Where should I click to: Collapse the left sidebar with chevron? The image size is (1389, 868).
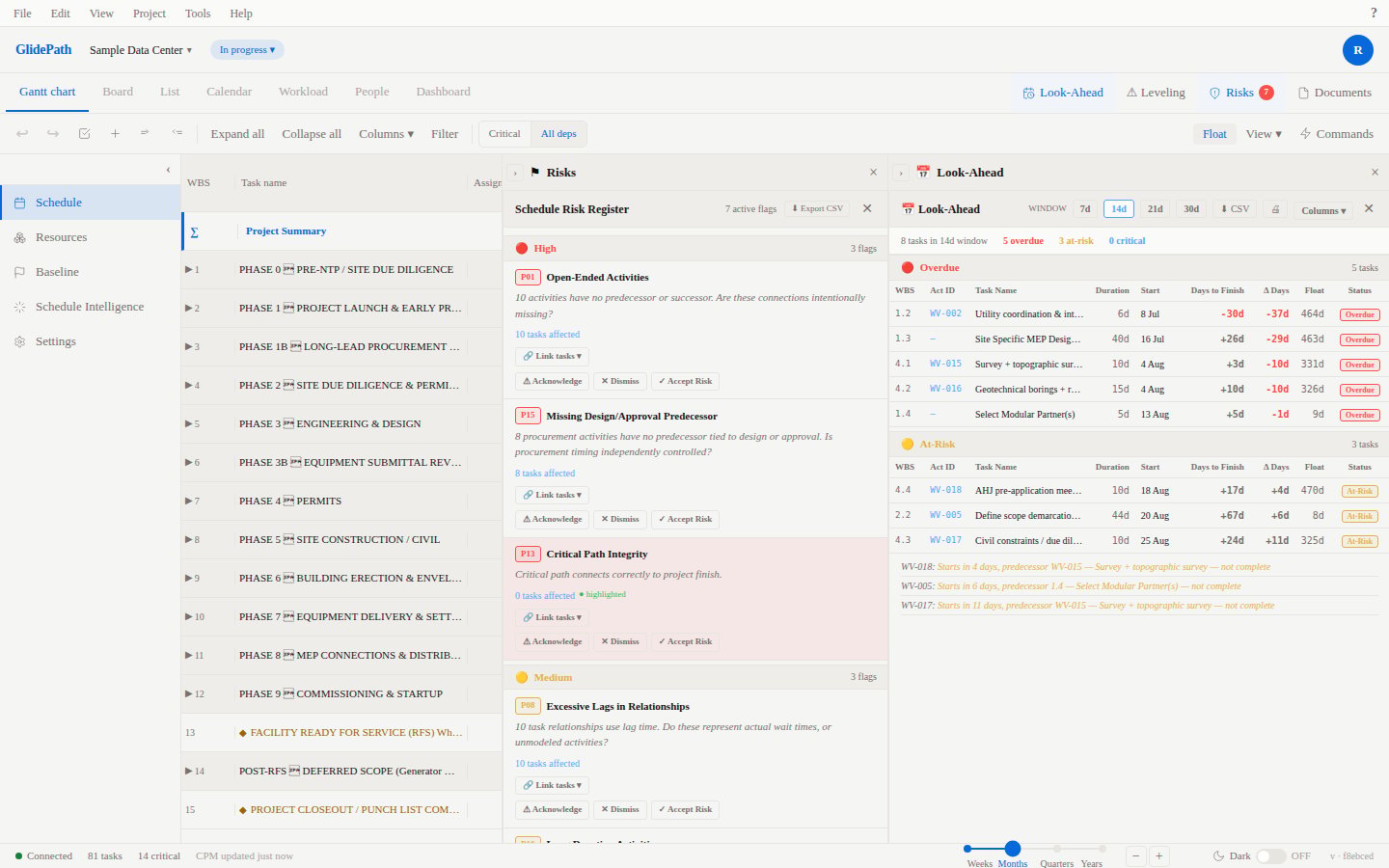[168, 170]
